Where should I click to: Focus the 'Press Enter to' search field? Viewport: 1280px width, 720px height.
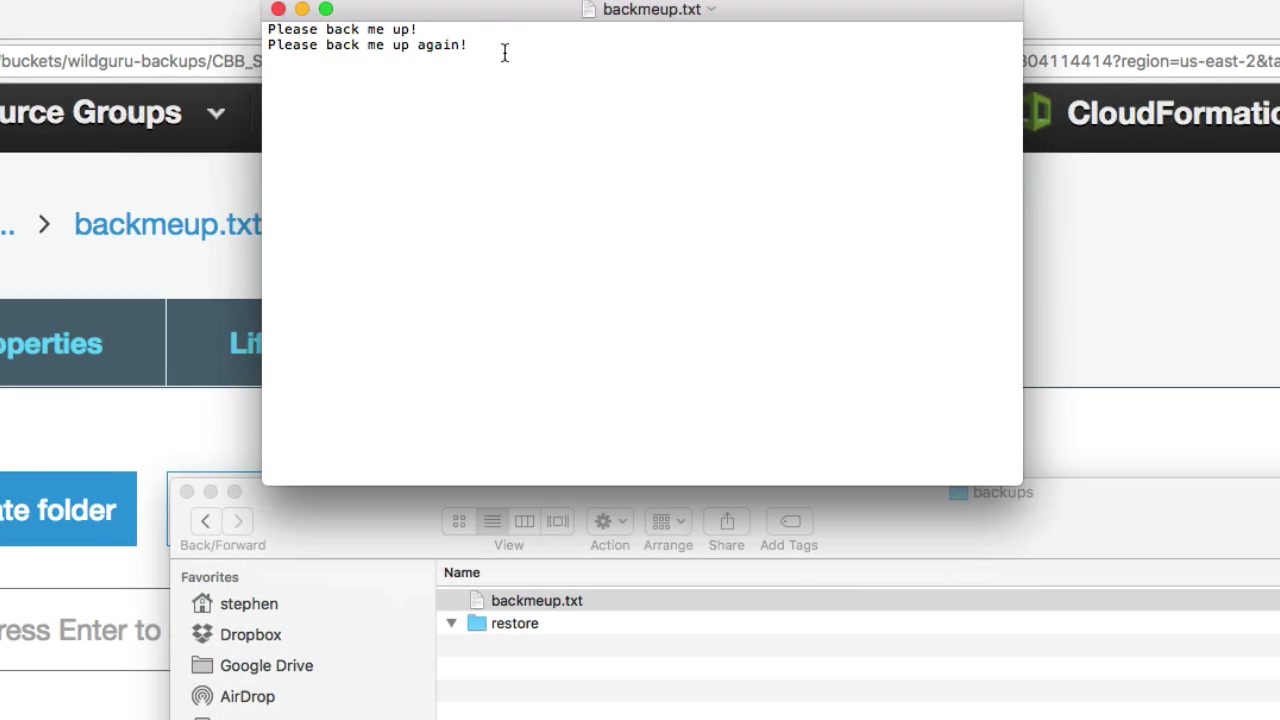84,630
